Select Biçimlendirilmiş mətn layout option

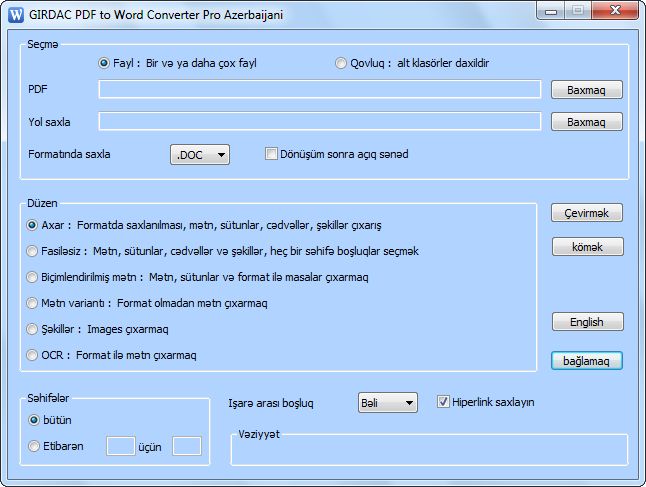(33, 277)
